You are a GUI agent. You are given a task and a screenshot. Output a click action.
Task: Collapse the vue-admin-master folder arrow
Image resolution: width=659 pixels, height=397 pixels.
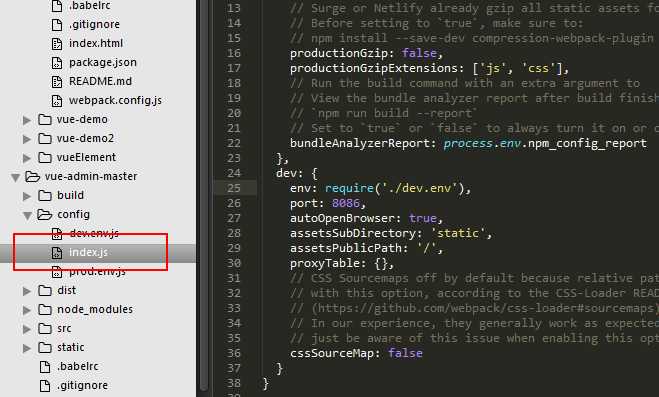click(x=16, y=177)
